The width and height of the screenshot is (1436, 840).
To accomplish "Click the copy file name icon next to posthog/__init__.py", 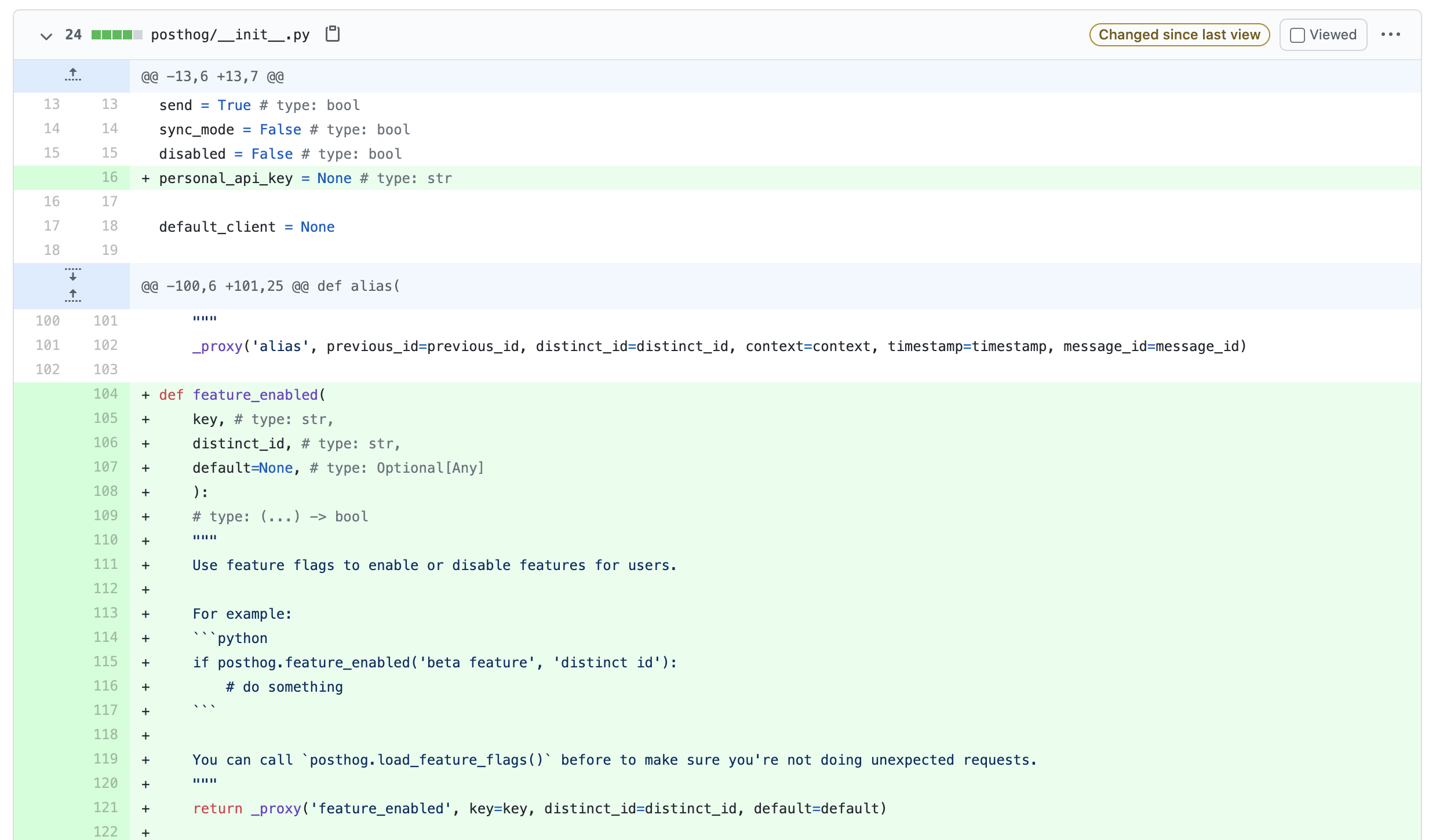I will coord(333,34).
